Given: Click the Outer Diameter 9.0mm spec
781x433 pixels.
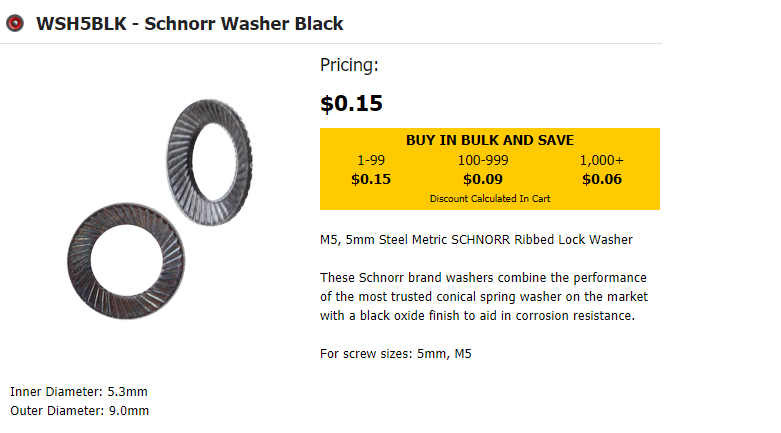Looking at the screenshot, I should [x=79, y=411].
